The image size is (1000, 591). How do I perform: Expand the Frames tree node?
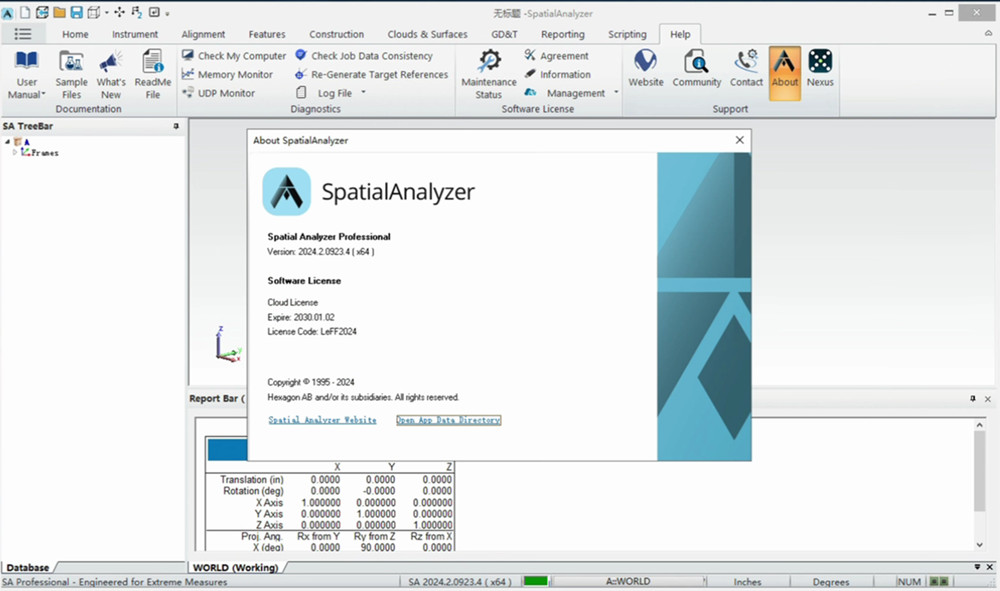point(15,152)
